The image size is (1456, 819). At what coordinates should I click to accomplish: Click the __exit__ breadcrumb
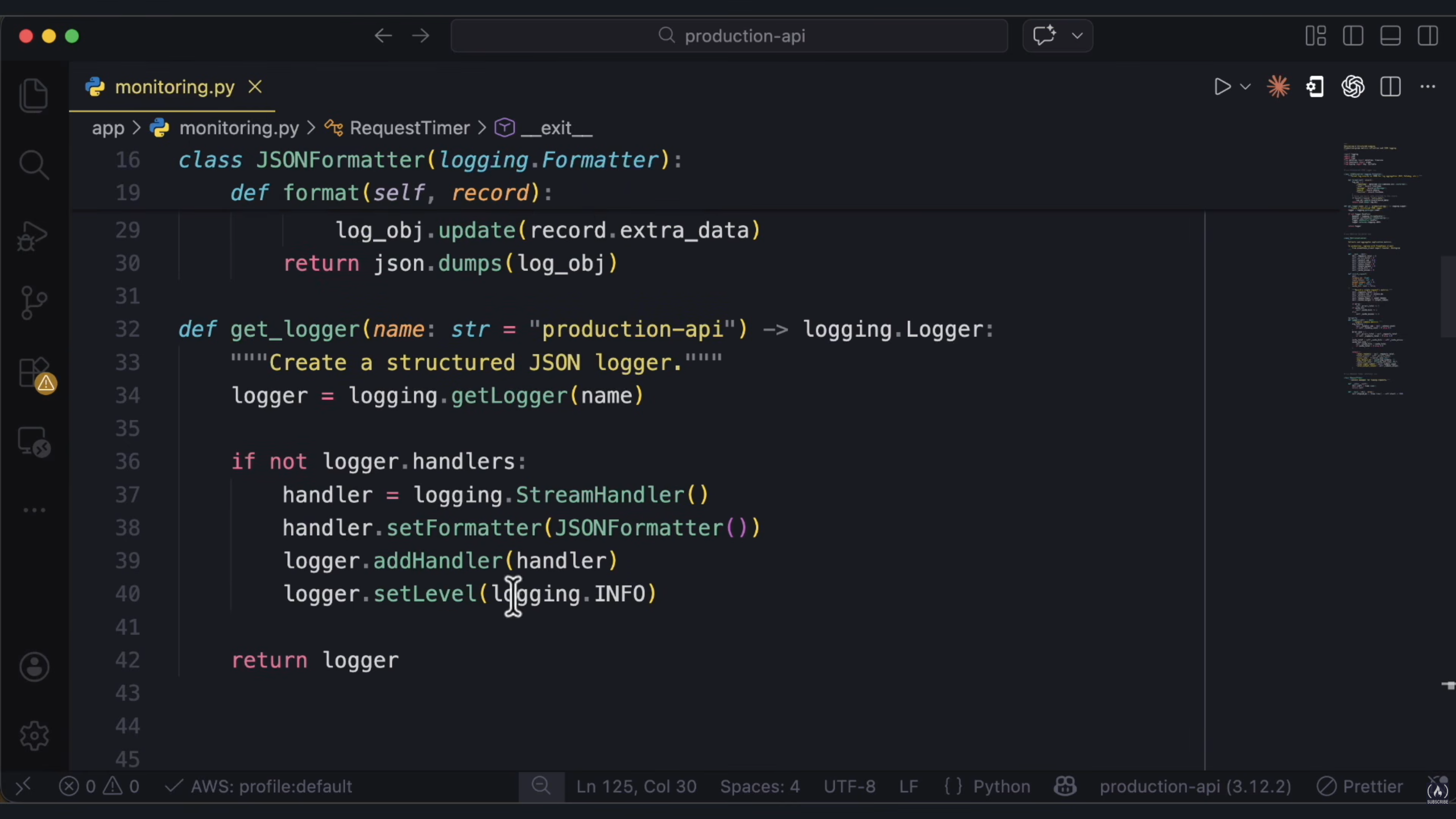pos(556,128)
